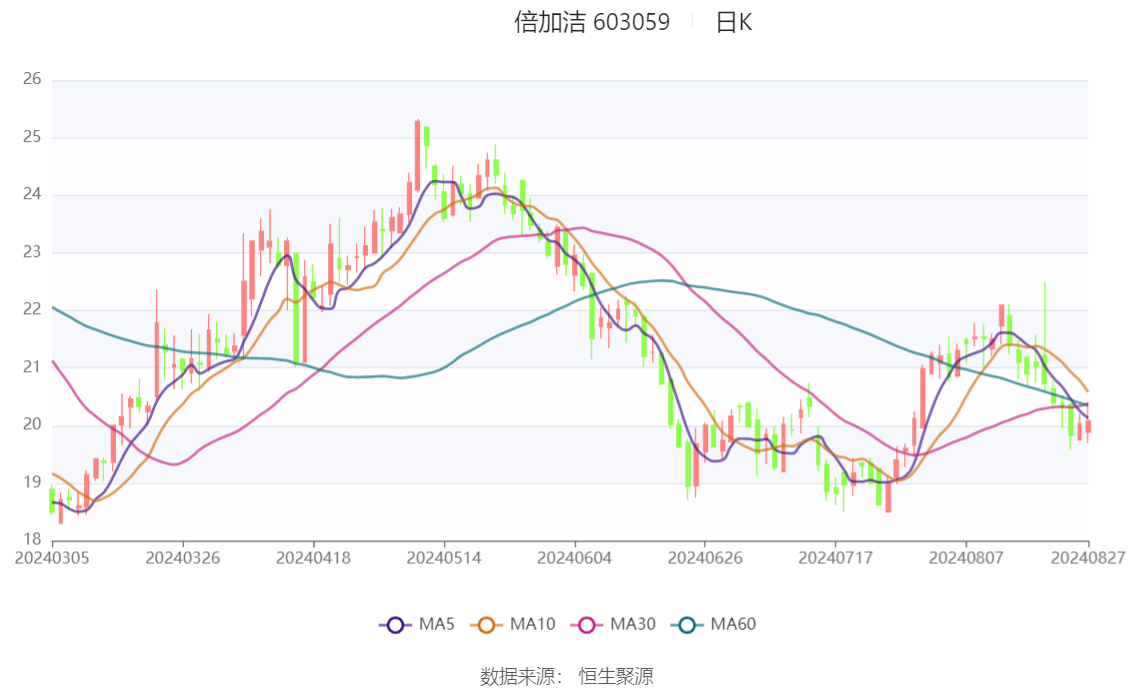Image resolution: width=1134 pixels, height=689 pixels.
Task: Click the 20240604 date axis label
Action: click(x=574, y=558)
